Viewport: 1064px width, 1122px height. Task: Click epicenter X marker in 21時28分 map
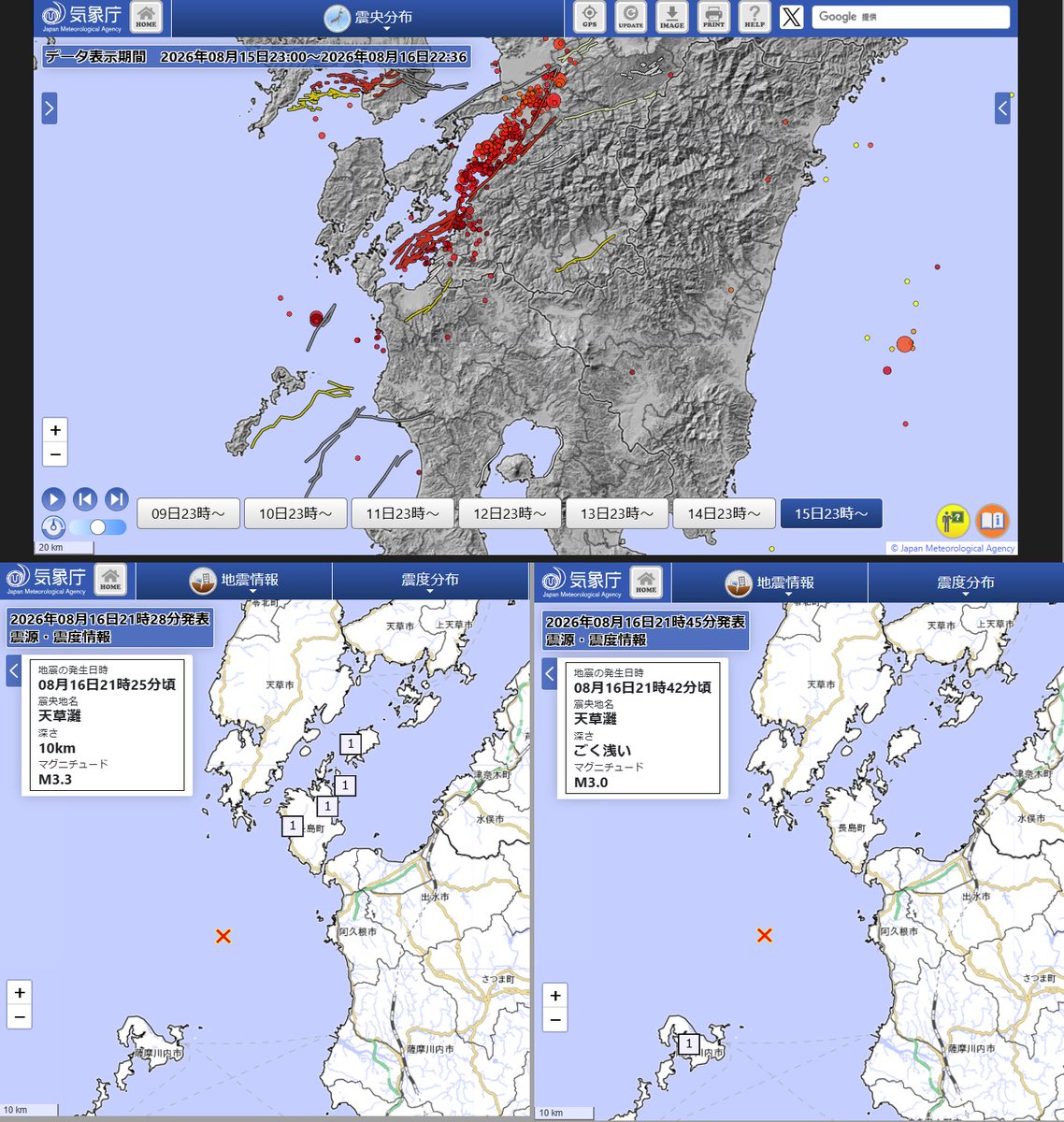tap(223, 936)
